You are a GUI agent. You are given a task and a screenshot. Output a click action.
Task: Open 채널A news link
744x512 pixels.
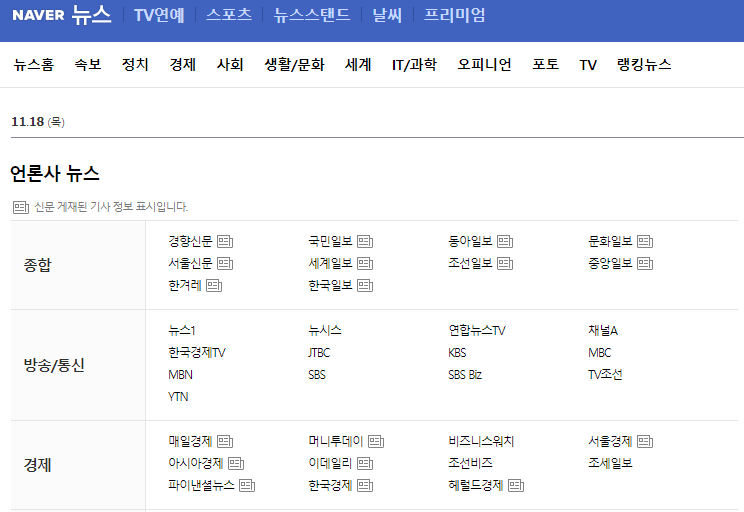[x=603, y=330]
